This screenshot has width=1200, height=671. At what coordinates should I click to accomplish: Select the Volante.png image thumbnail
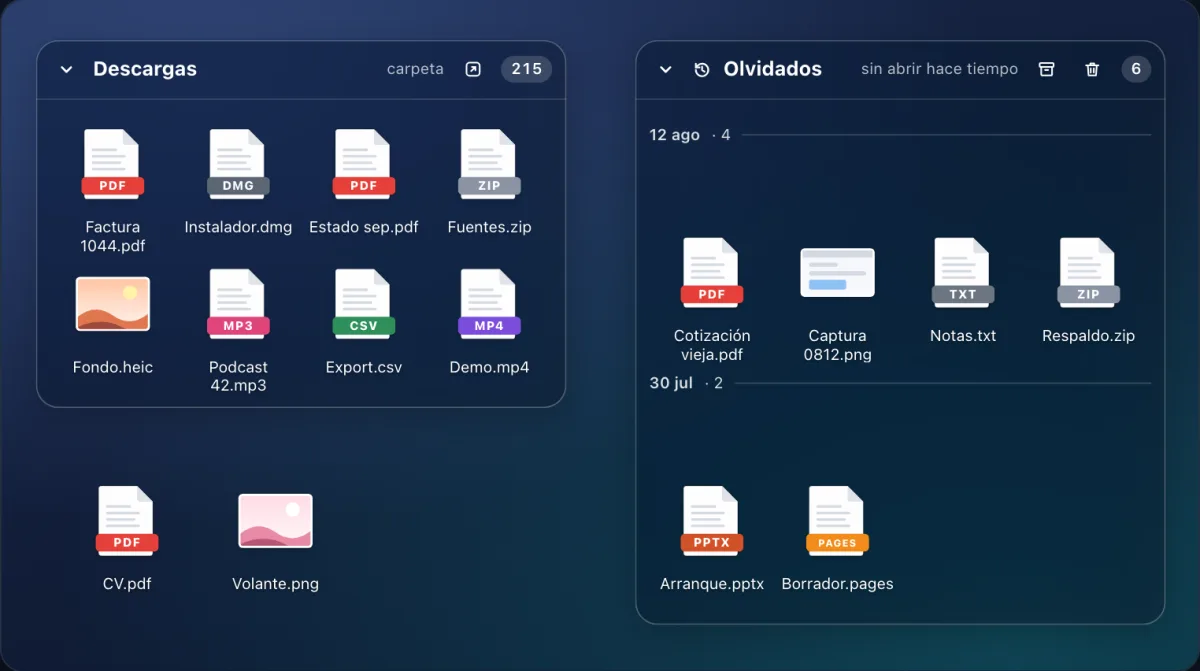[x=275, y=521]
